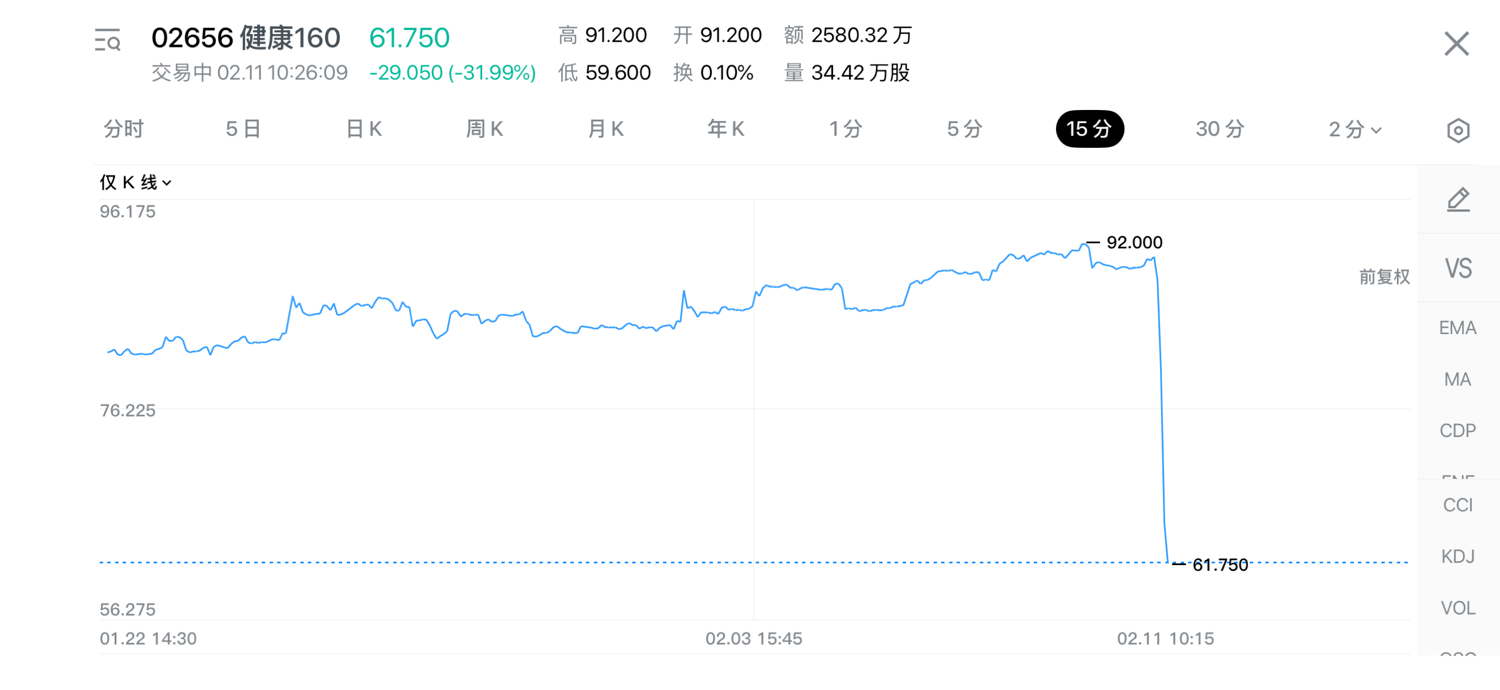Select the 周K weekly tab
The image size is (1500, 690).
[x=485, y=129]
